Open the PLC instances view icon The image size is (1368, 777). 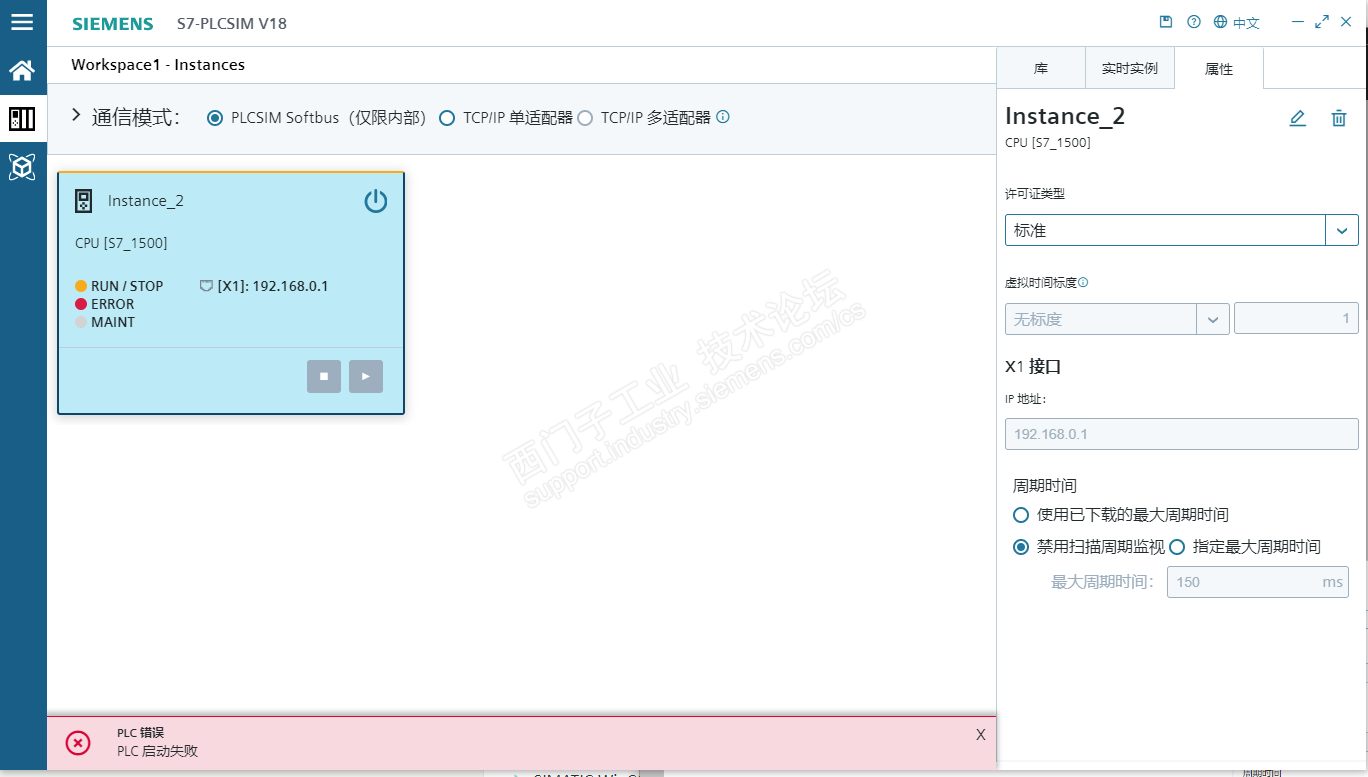click(x=22, y=119)
